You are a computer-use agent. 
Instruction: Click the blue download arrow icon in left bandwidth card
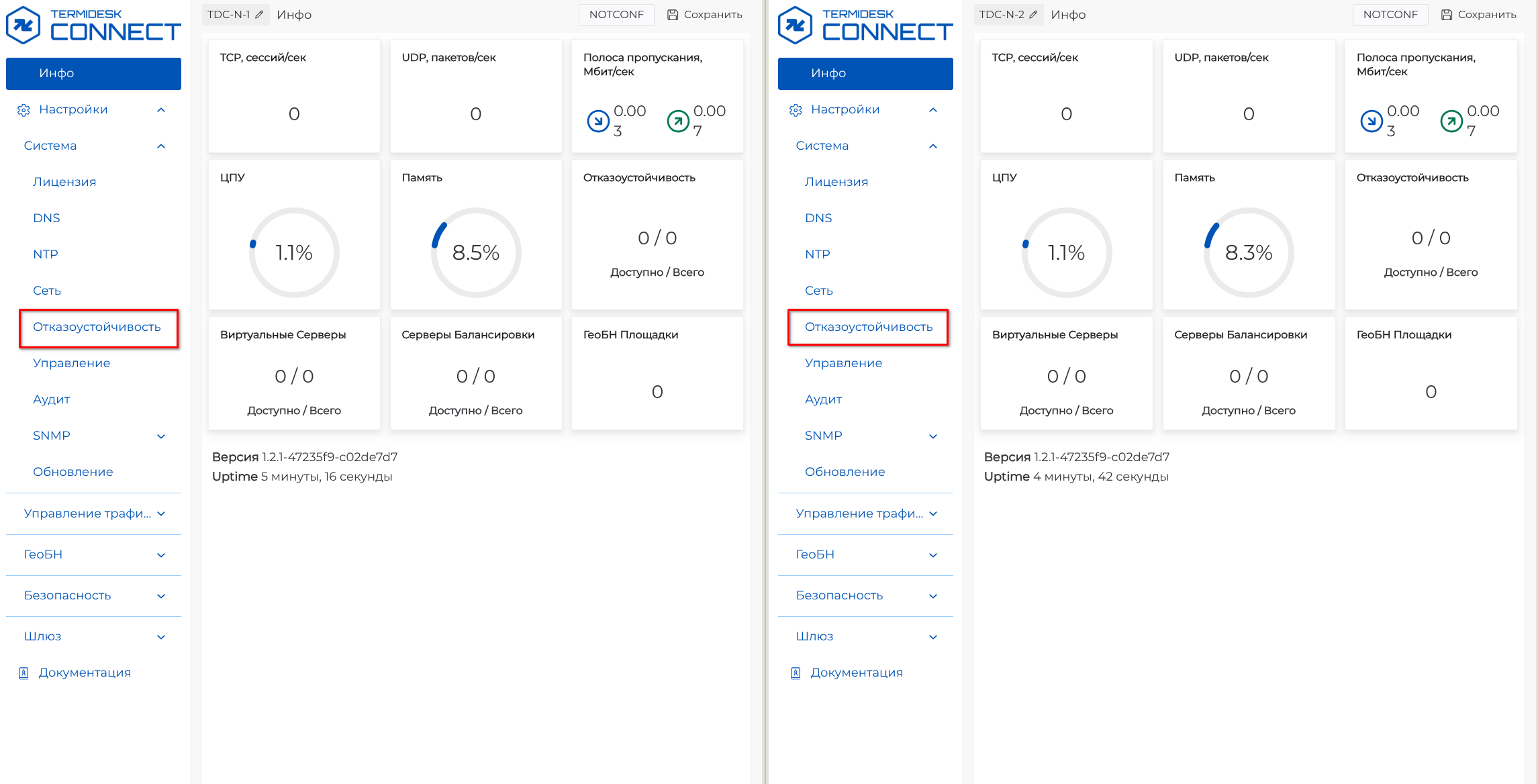(597, 121)
